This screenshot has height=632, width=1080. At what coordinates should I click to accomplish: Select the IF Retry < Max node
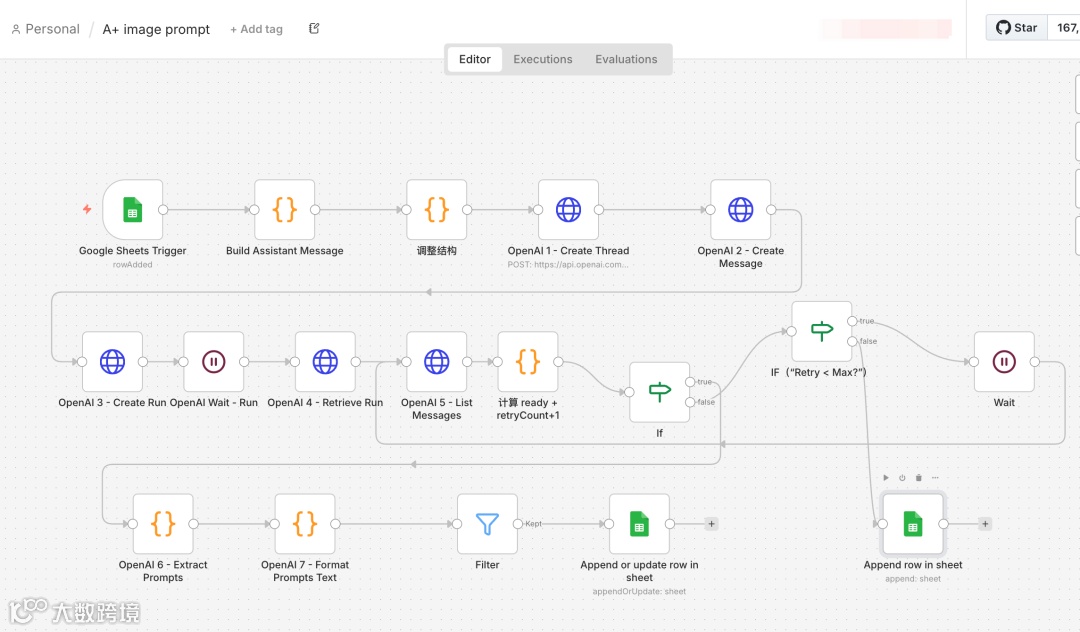pyautogui.click(x=822, y=331)
